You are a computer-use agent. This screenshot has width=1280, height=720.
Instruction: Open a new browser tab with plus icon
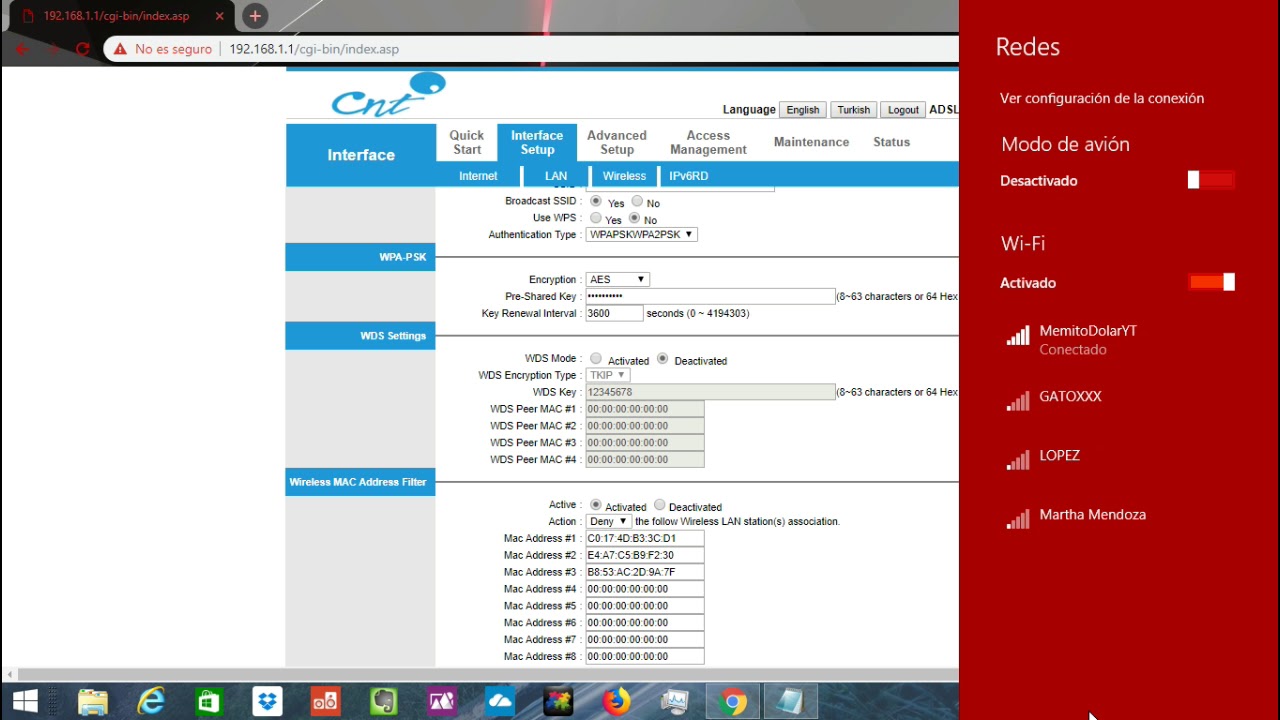click(x=255, y=16)
